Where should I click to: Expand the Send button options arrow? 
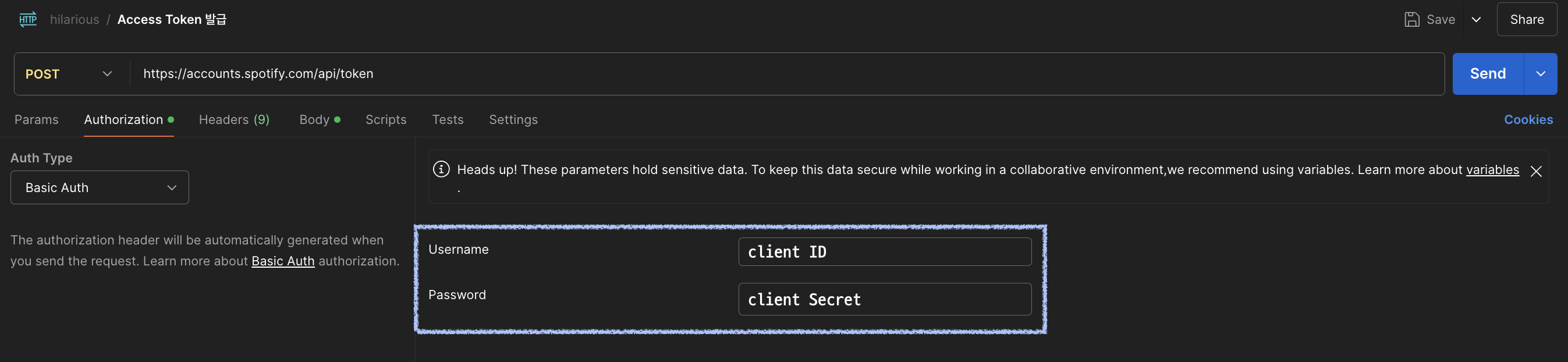(x=1541, y=73)
